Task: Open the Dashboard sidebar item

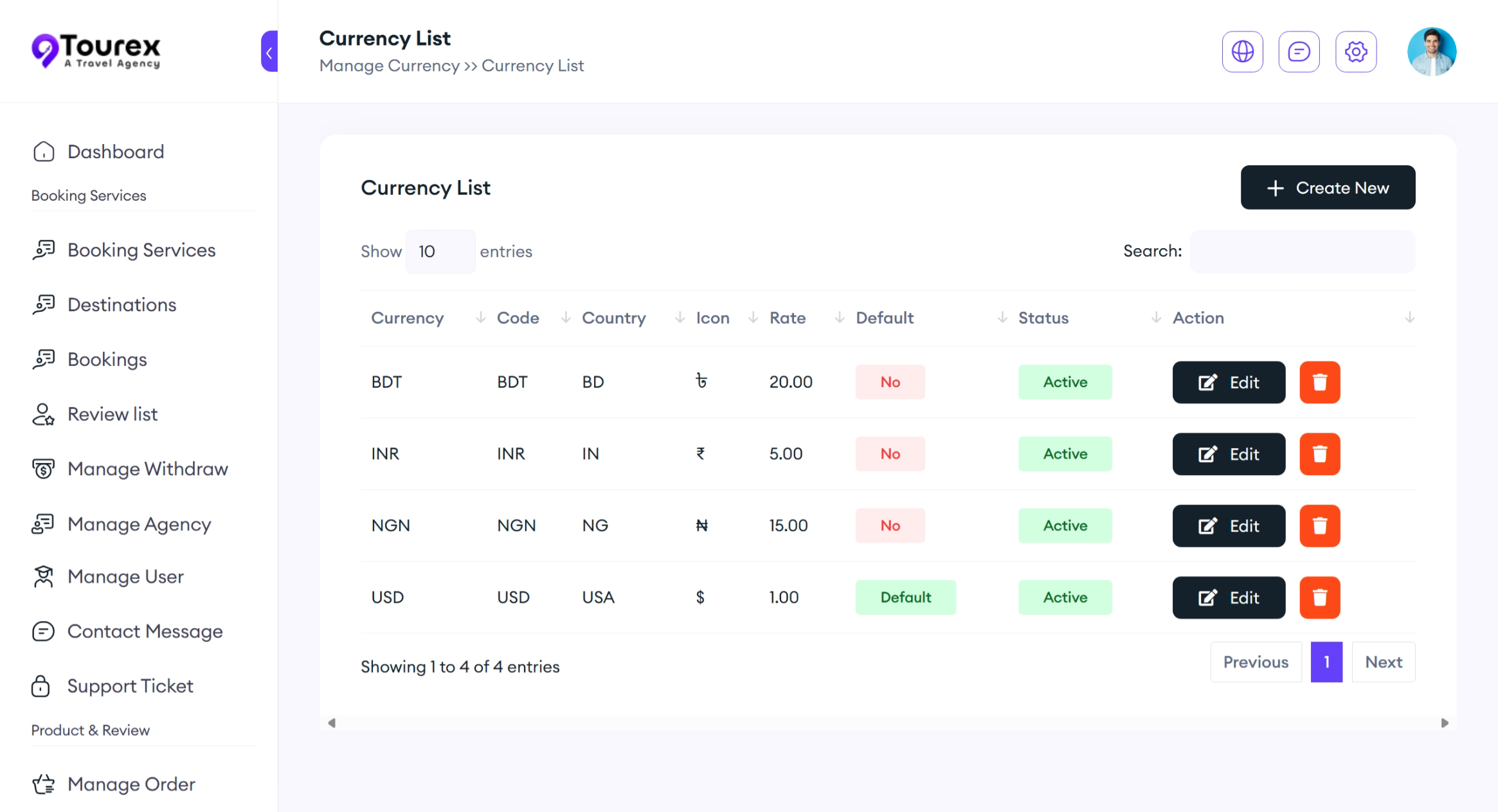Action: (x=116, y=152)
